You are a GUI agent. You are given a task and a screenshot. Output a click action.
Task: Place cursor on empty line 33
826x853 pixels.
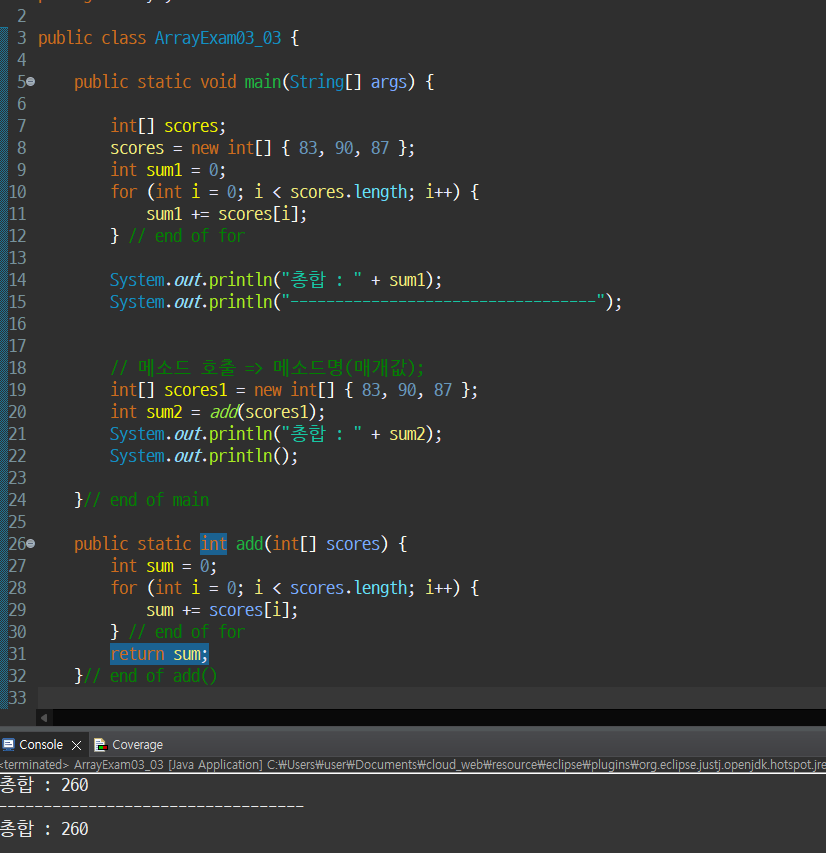click(x=432, y=697)
